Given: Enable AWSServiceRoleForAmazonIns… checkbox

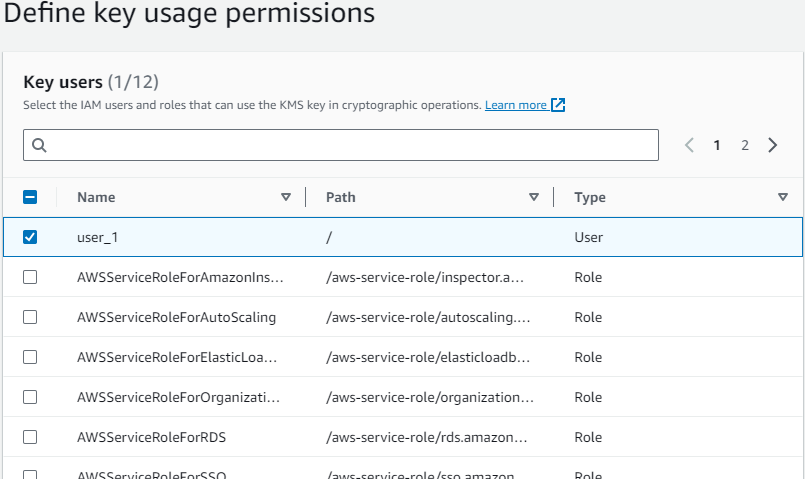Looking at the screenshot, I should coord(30,277).
